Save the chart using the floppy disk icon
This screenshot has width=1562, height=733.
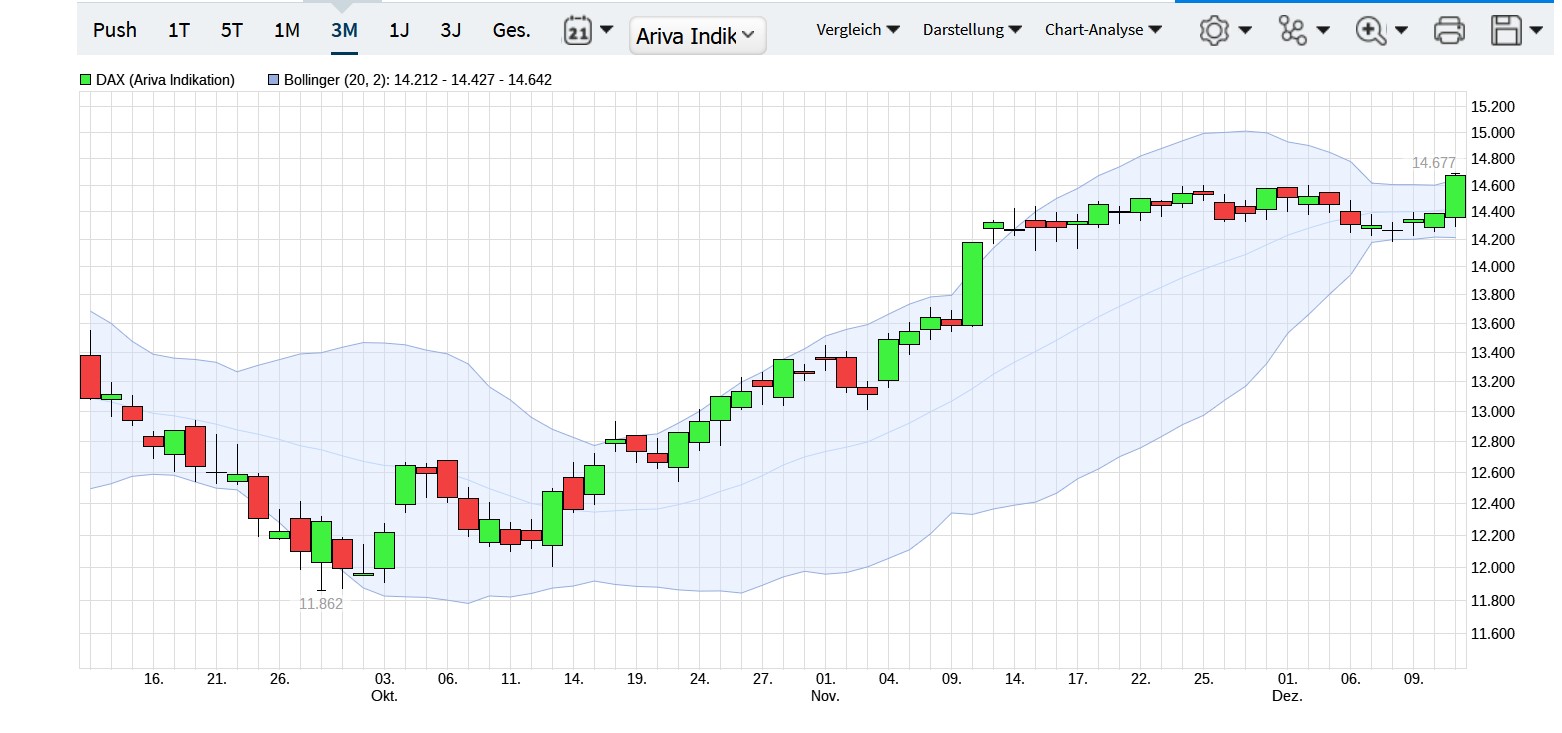click(1506, 30)
